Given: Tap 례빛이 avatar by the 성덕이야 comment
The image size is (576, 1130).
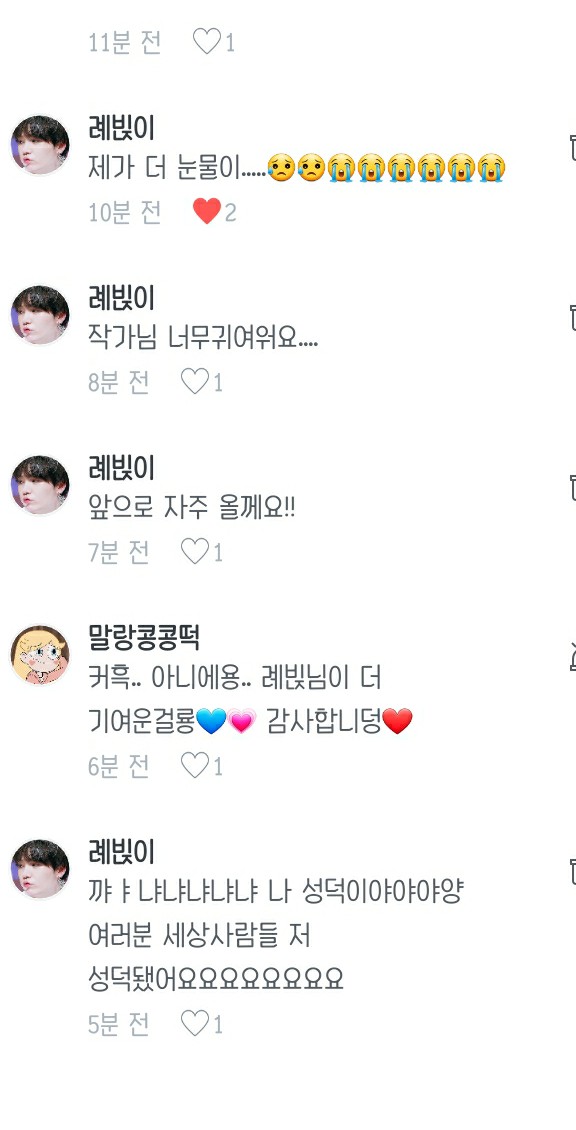Looking at the screenshot, I should point(40,868).
